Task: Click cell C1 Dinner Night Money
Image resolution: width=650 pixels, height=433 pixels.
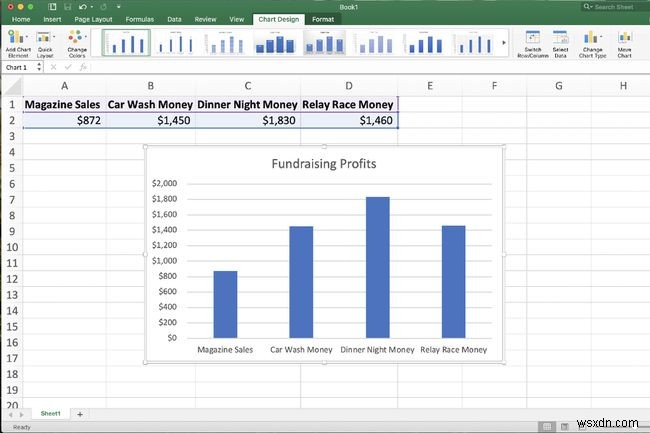Action: [248, 104]
